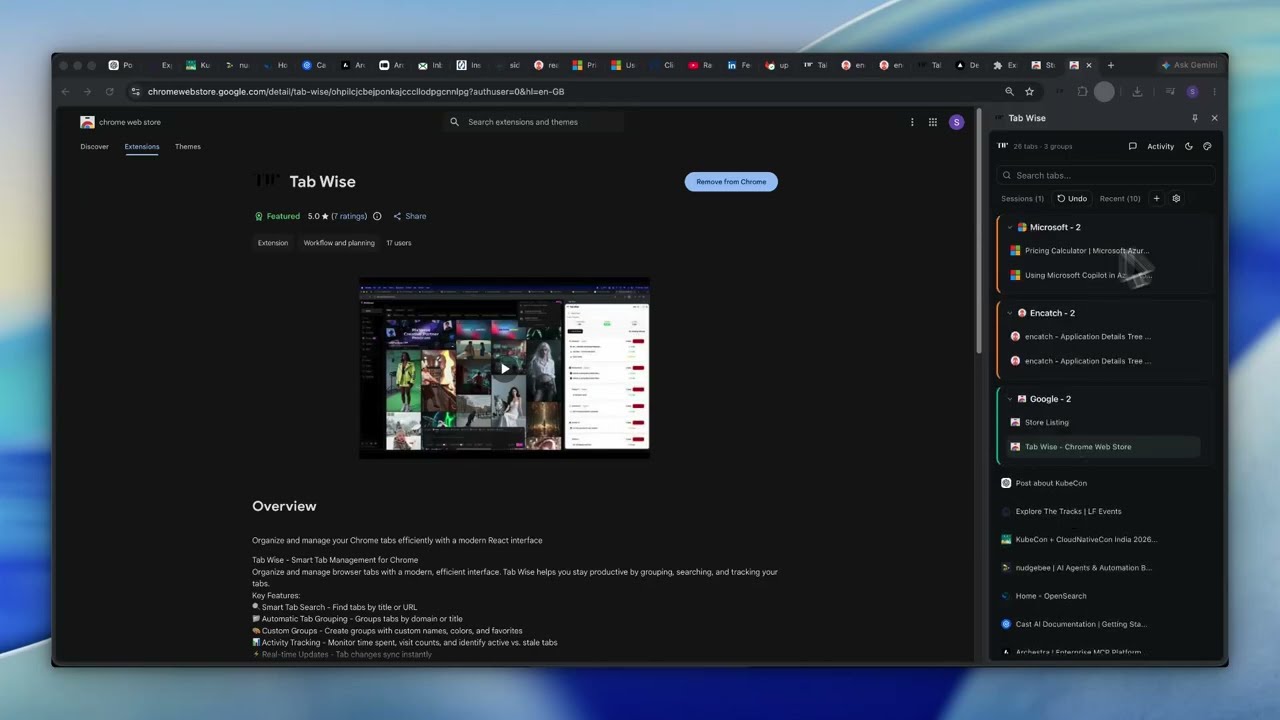Open Explore The Tracks | LF Events row
The width and height of the screenshot is (1280, 720).
[1104, 511]
